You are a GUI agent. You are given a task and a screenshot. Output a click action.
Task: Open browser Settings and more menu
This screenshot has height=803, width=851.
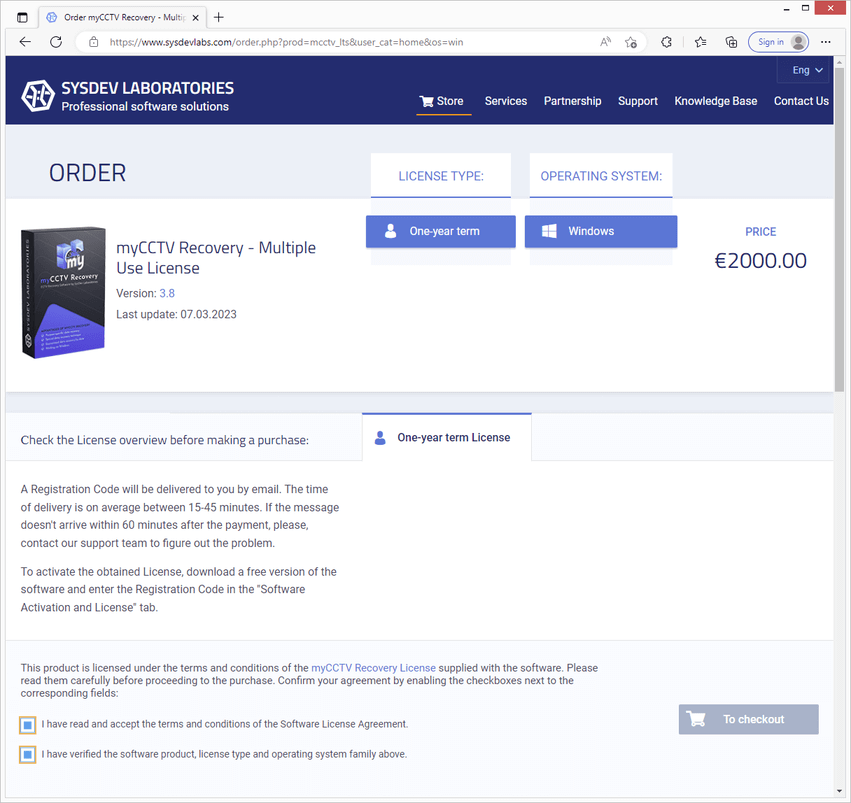click(x=826, y=42)
